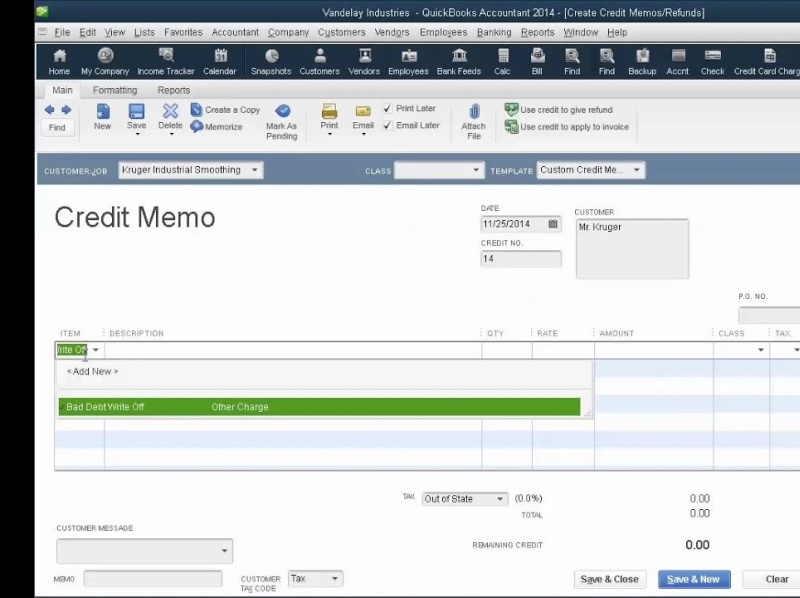Toggle the Email Later checkbox
The height and width of the screenshot is (598, 800).
[387, 125]
